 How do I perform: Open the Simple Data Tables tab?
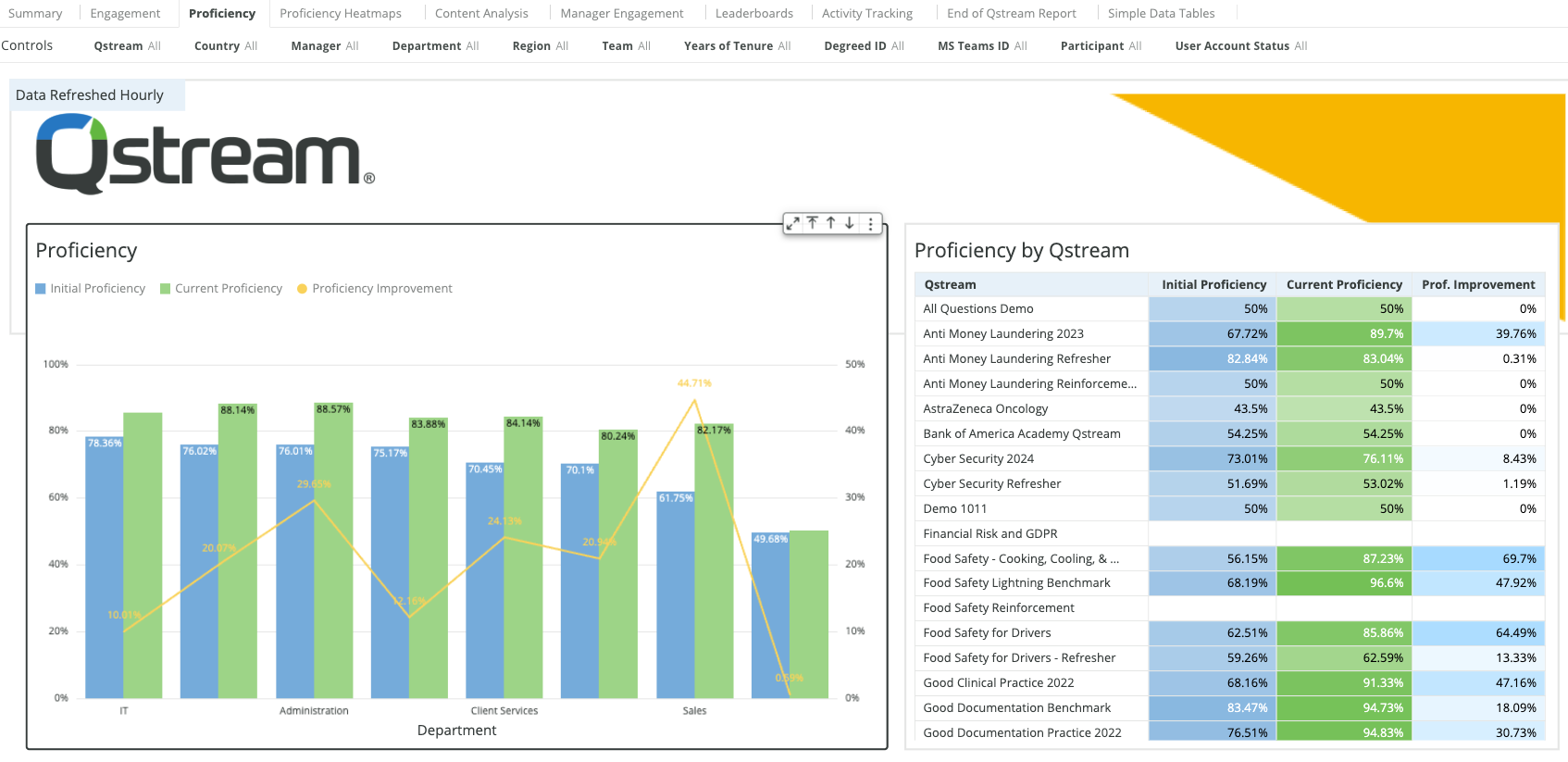[x=1162, y=14]
